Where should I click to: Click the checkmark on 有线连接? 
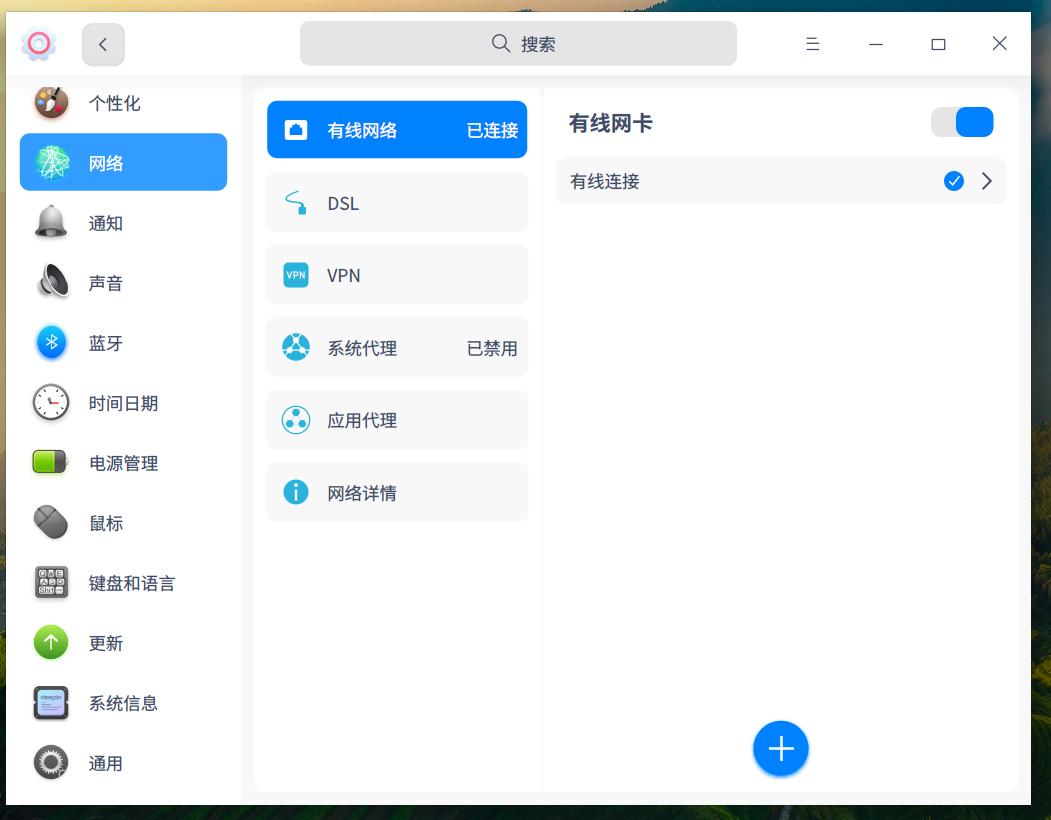[952, 181]
